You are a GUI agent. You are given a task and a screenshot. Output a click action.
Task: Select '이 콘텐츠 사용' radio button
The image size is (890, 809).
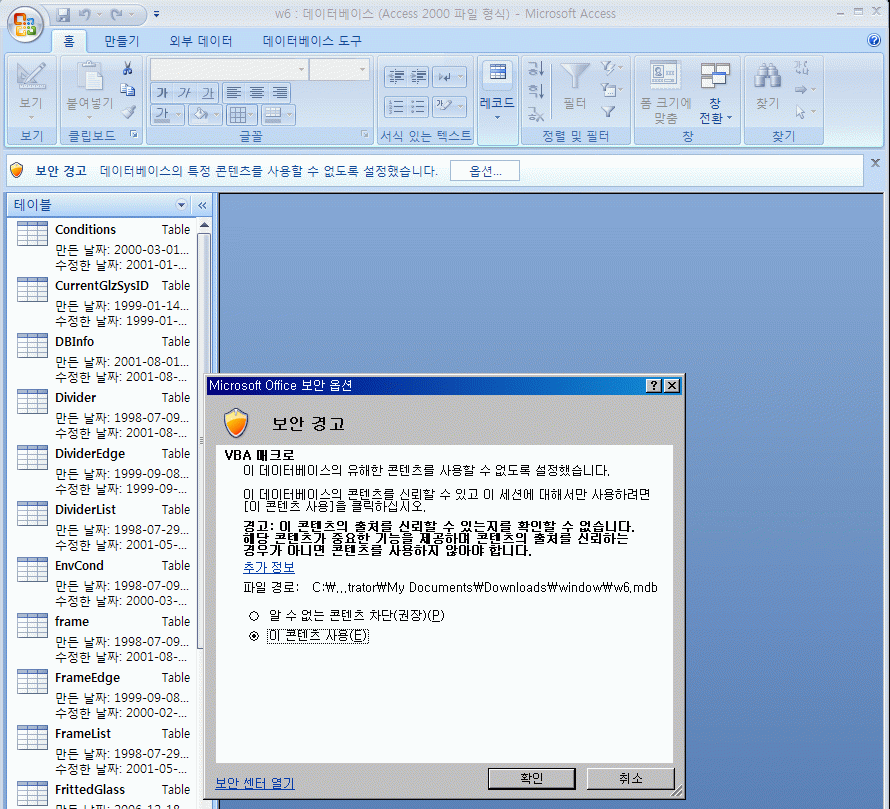click(254, 636)
